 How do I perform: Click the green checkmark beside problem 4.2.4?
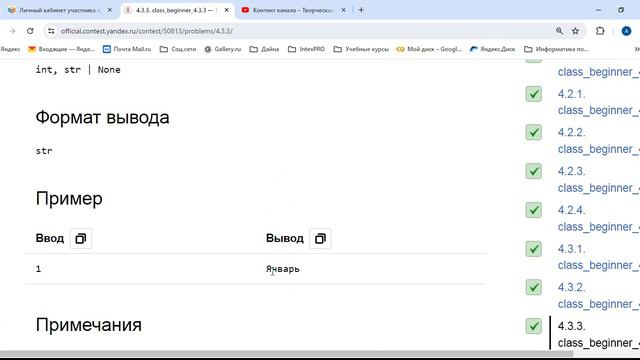tap(533, 210)
